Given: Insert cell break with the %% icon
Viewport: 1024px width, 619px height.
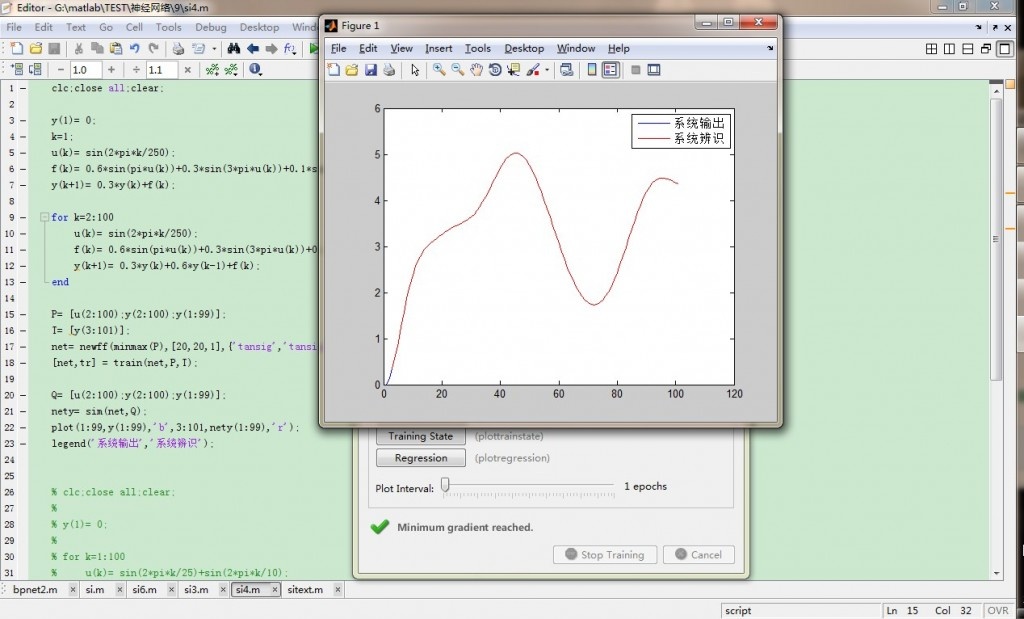Looking at the screenshot, I should [x=212, y=69].
